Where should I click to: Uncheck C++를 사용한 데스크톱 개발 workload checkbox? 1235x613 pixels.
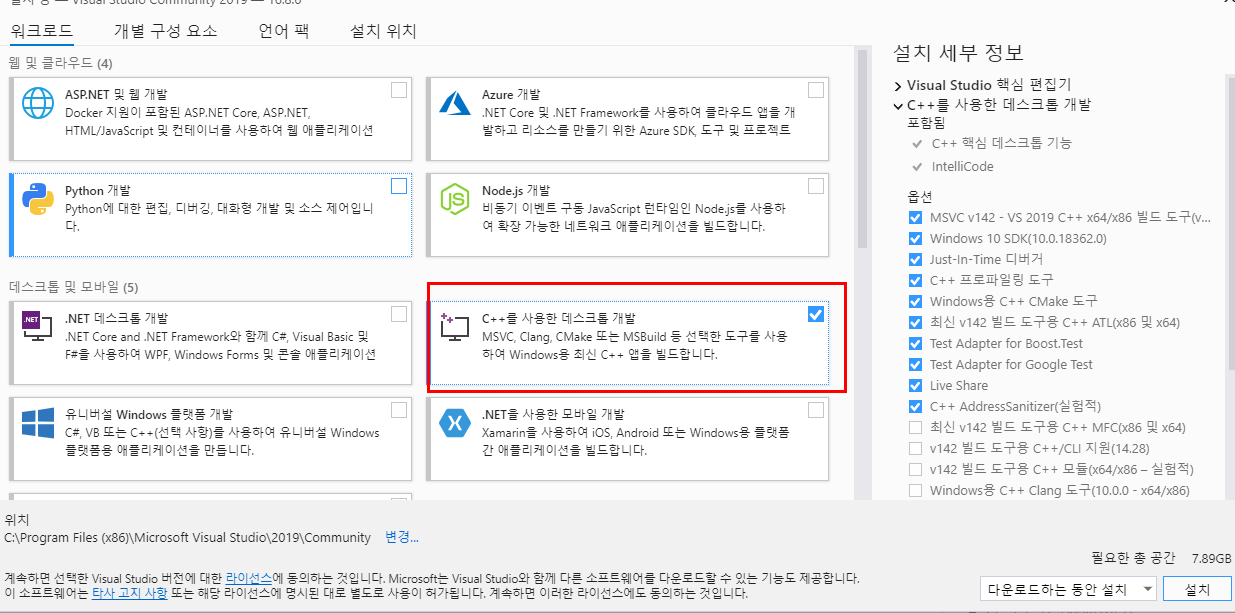point(816,314)
